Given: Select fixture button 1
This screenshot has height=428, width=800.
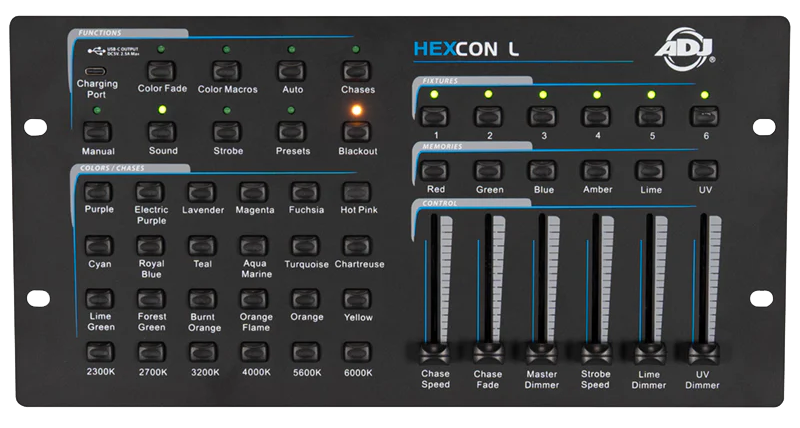Looking at the screenshot, I should click(x=434, y=117).
